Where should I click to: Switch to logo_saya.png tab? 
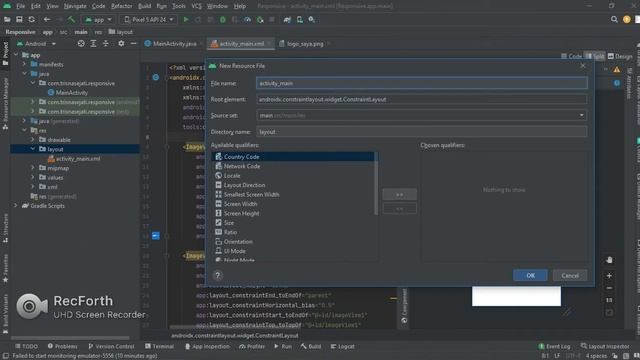point(304,44)
